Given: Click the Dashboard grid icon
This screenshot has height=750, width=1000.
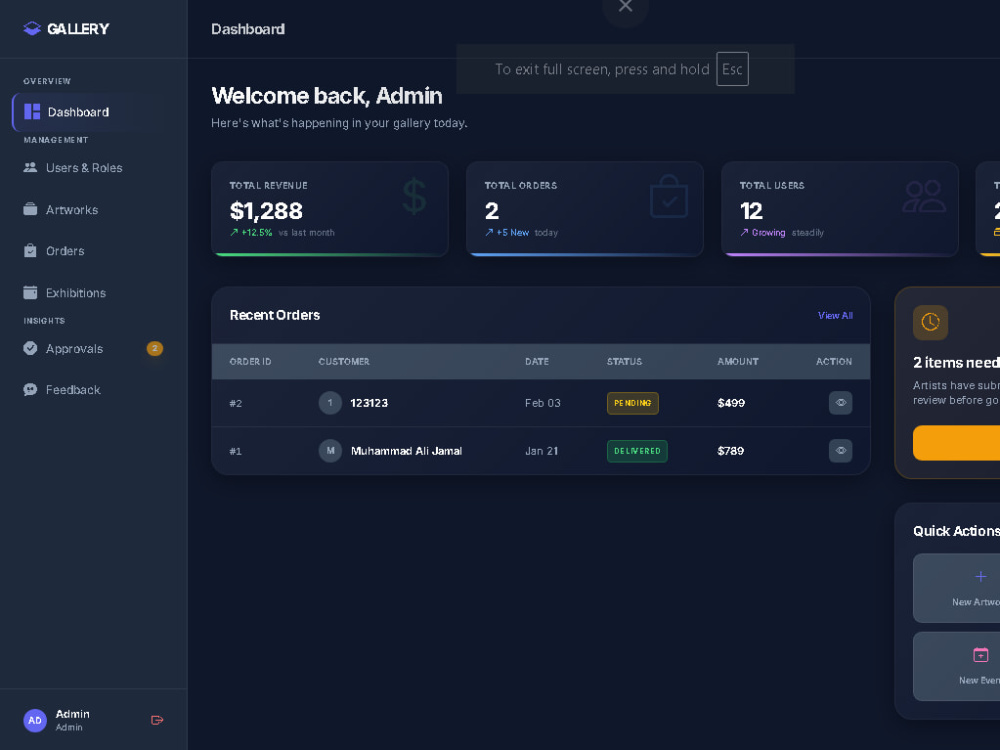Looking at the screenshot, I should [32, 112].
